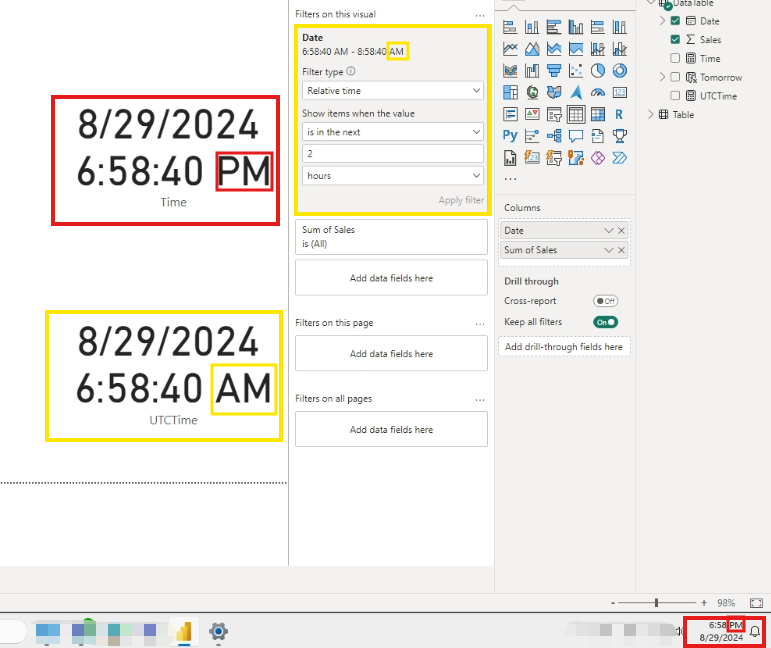Viewport: 771px width, 648px height.
Task: Expand the Tomorrow field hierarchy
Action: pos(662,77)
